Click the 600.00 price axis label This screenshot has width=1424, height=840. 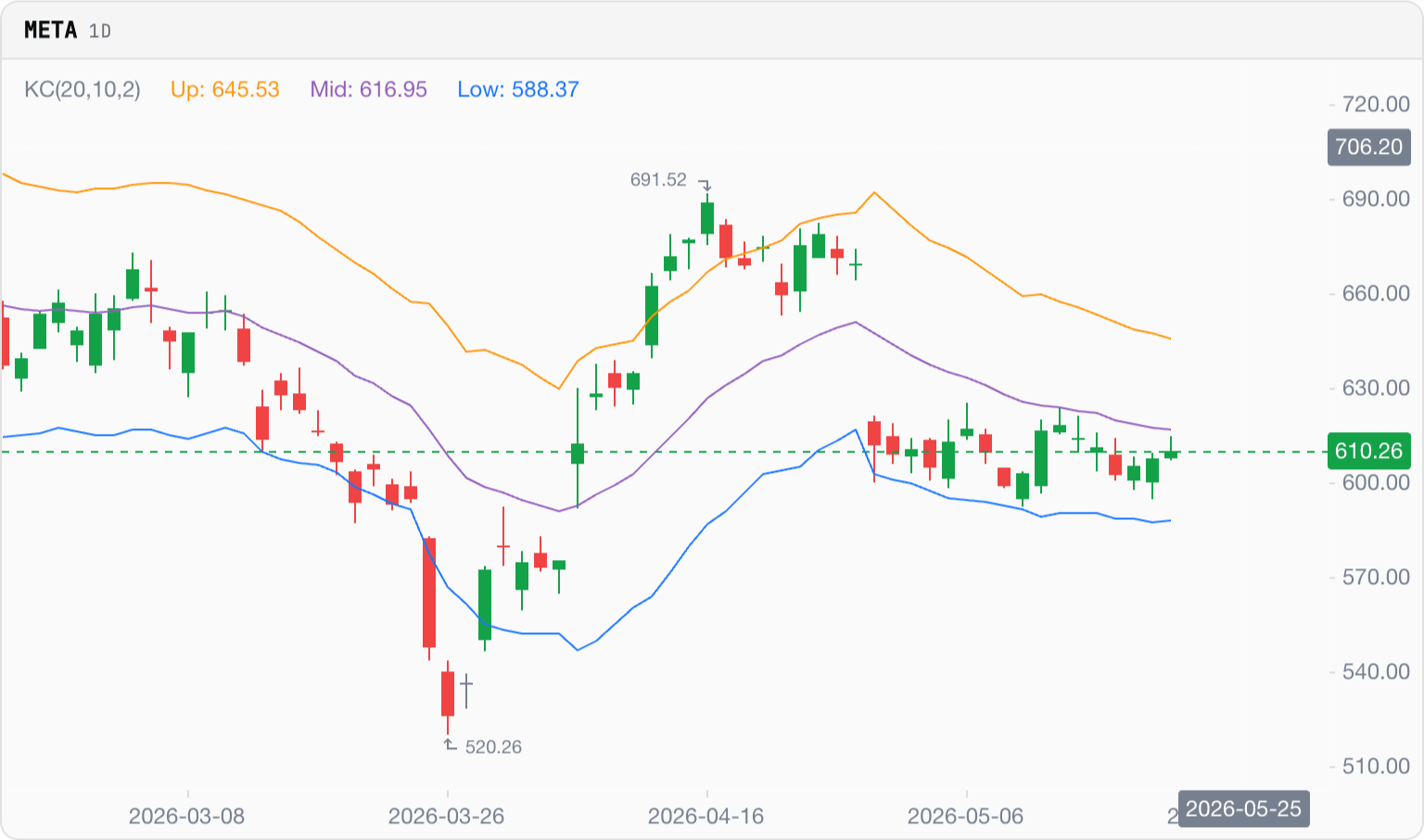click(x=1376, y=482)
